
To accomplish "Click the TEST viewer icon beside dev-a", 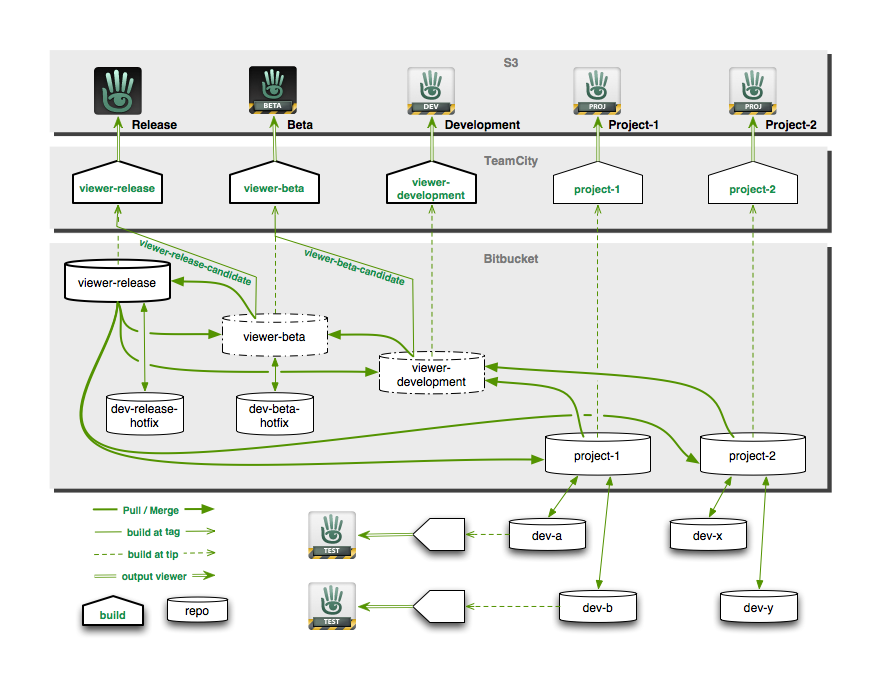I will [x=331, y=535].
